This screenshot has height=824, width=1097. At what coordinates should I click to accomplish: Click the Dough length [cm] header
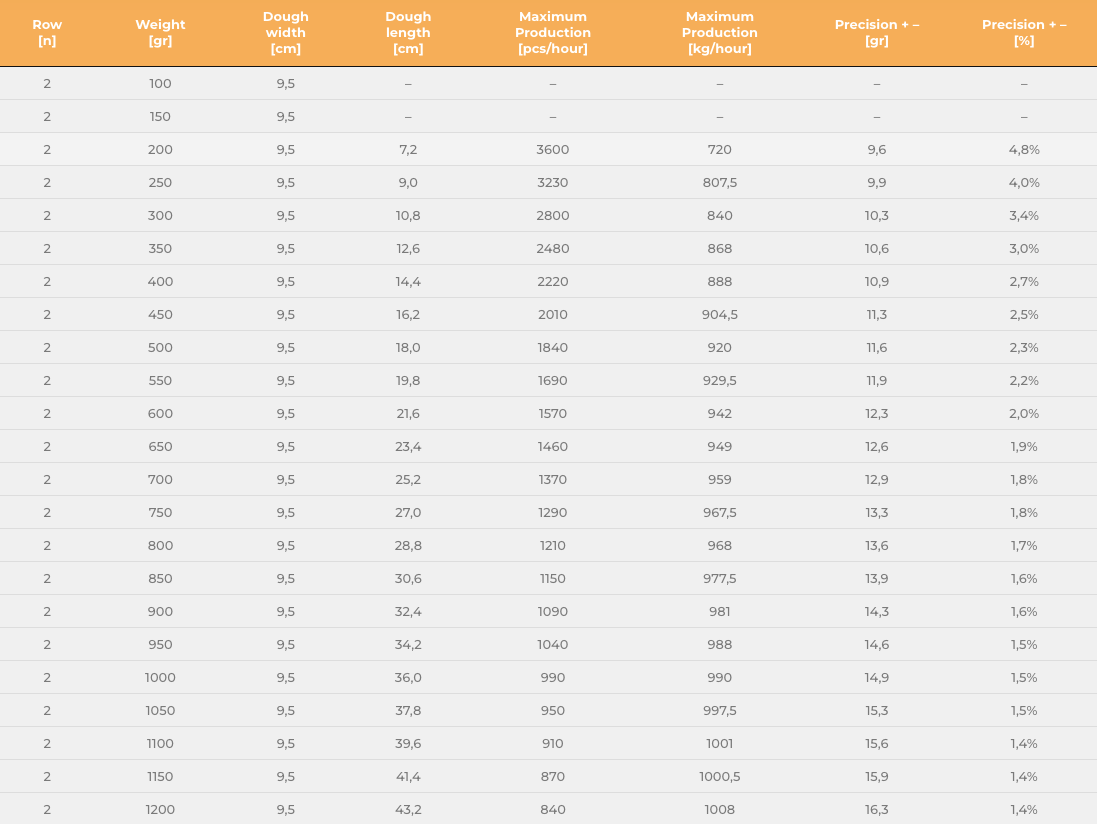tap(408, 32)
